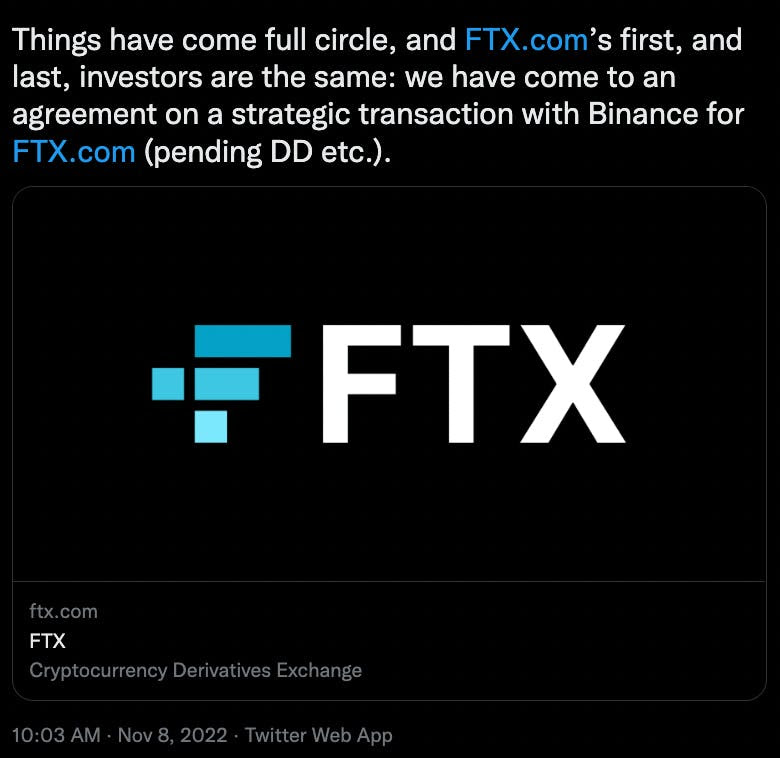Open the FTX.com link before "(pending DD etc.)"

click(x=74, y=152)
